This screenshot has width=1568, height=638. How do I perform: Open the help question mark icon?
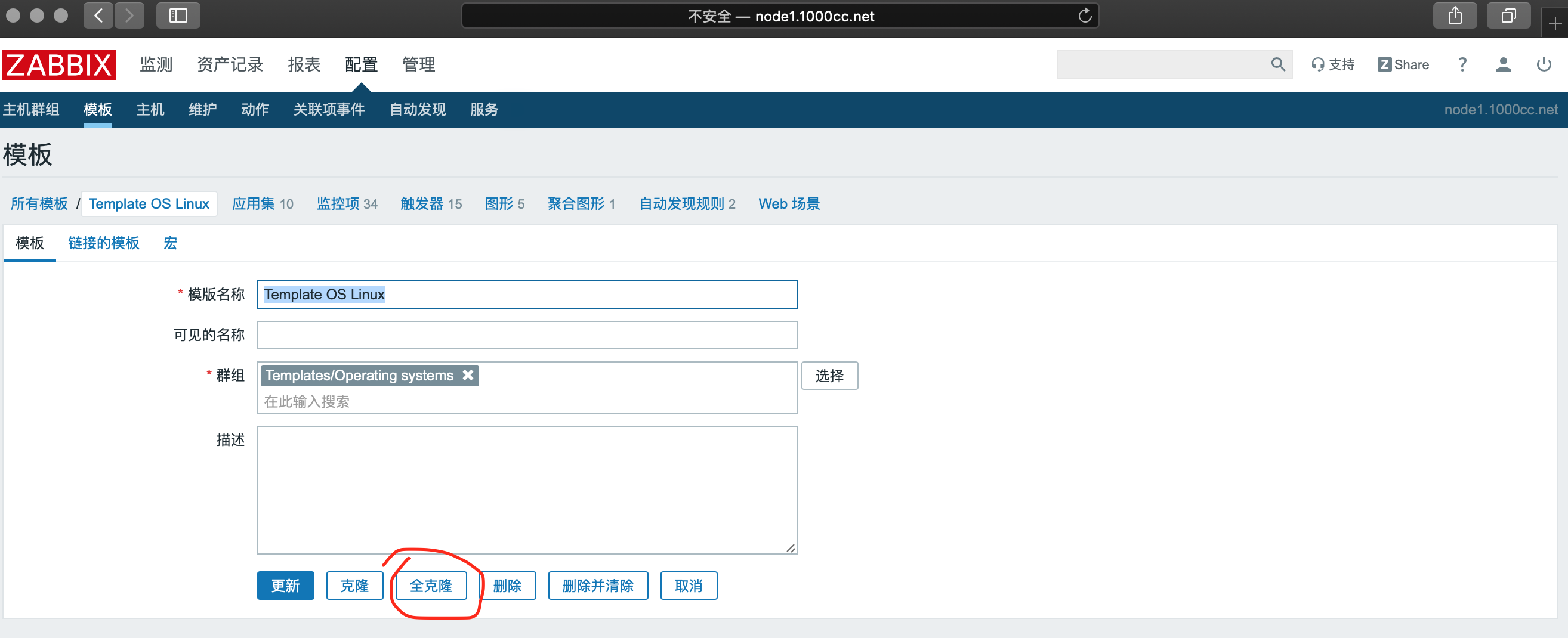pyautogui.click(x=1462, y=64)
